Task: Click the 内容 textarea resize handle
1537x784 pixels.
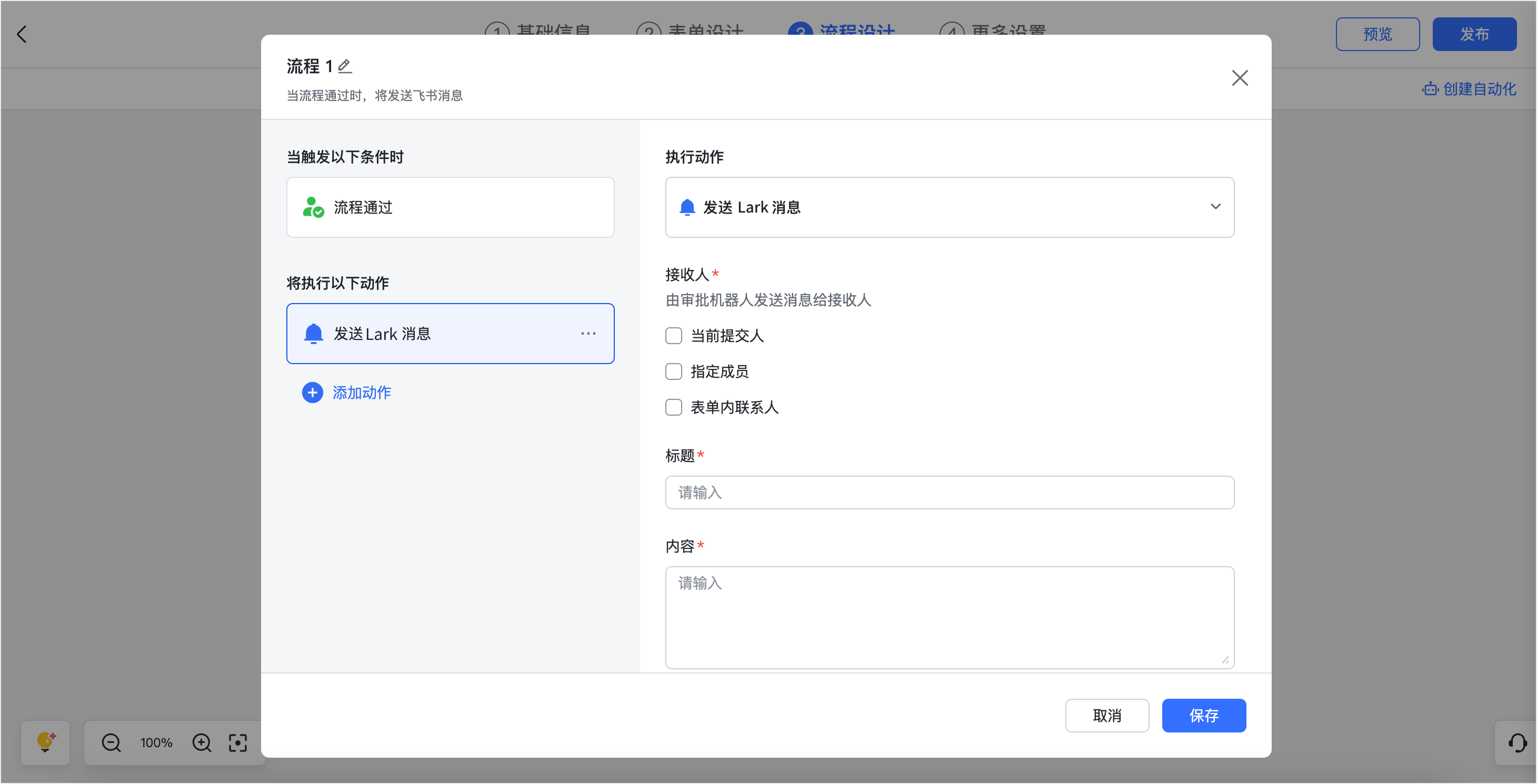Action: click(1225, 659)
